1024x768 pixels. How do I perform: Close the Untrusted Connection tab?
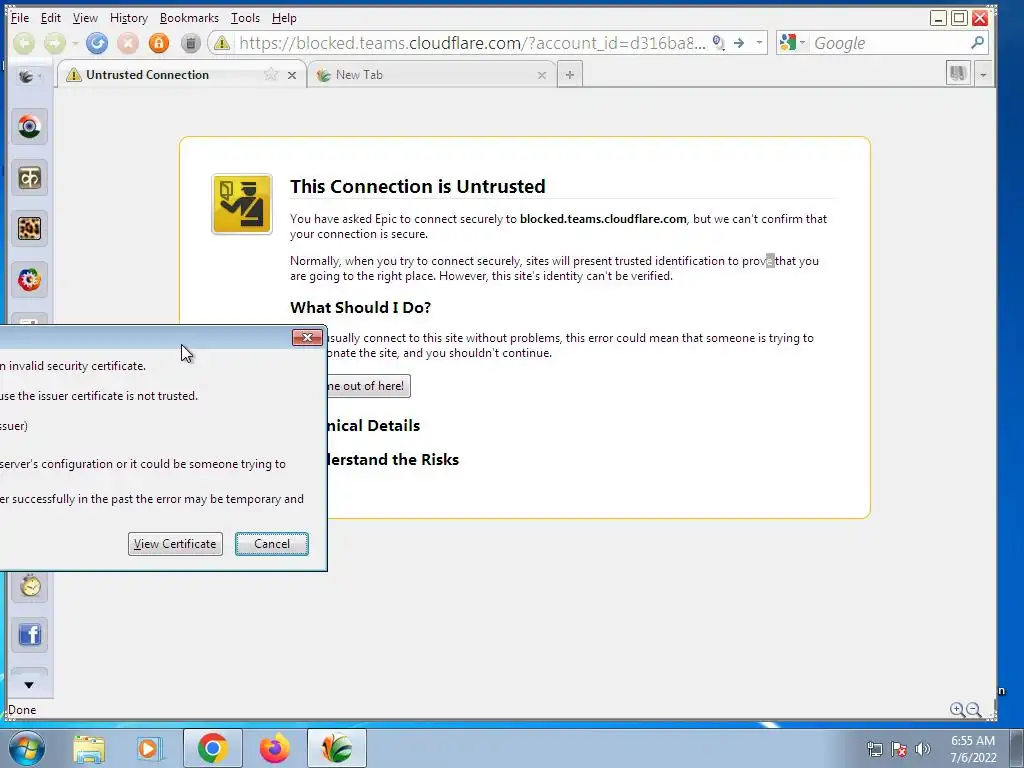click(292, 76)
